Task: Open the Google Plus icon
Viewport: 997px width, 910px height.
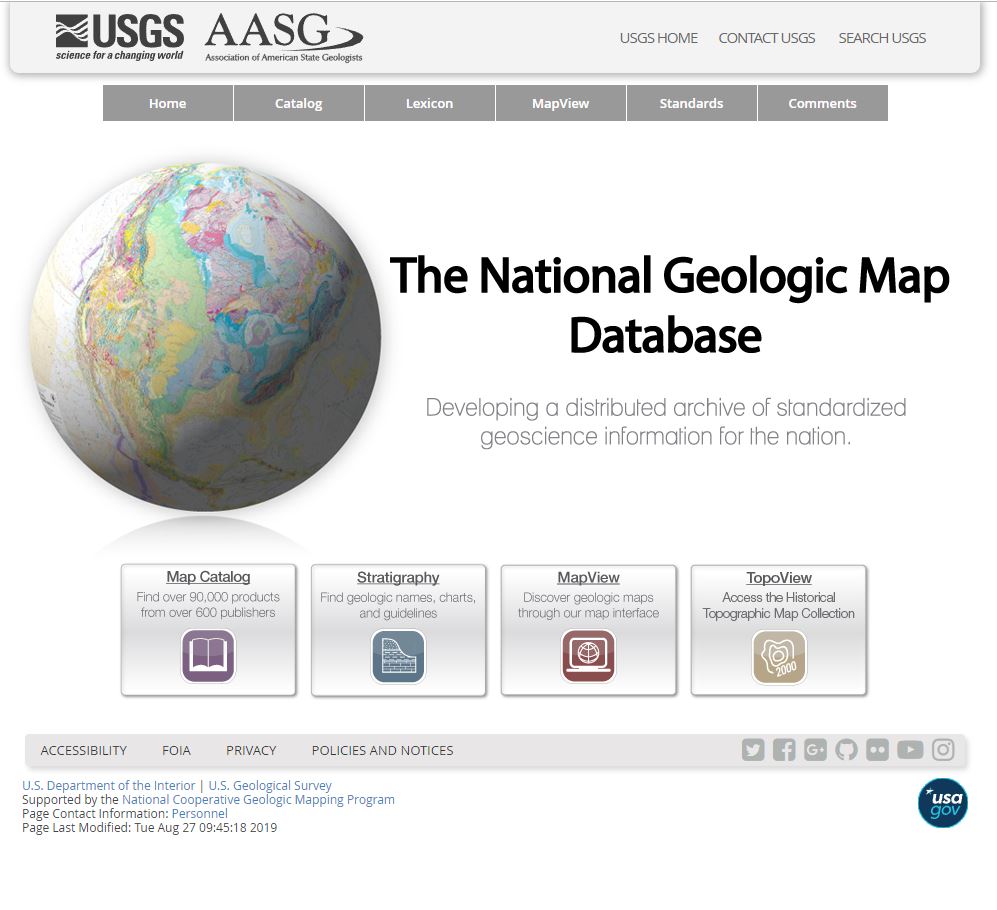Action: click(x=815, y=750)
